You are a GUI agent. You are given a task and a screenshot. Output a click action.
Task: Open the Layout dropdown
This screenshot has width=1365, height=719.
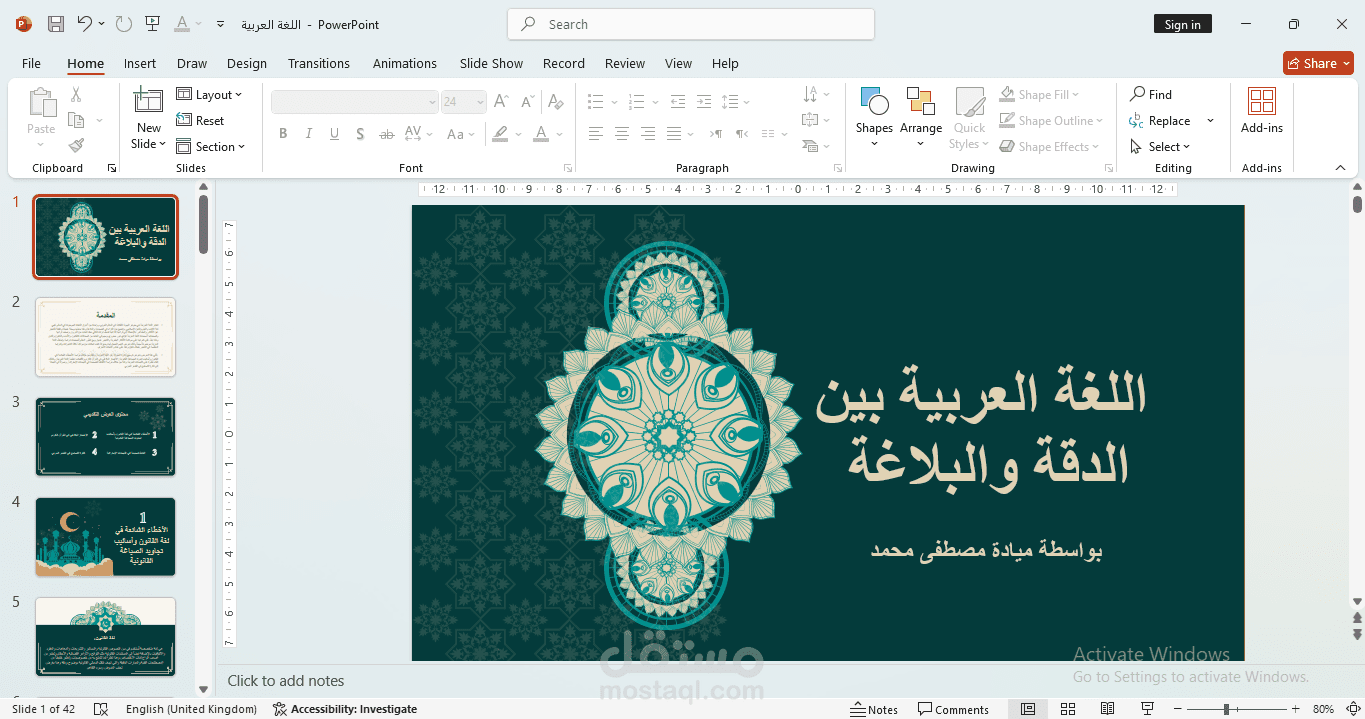coord(211,94)
